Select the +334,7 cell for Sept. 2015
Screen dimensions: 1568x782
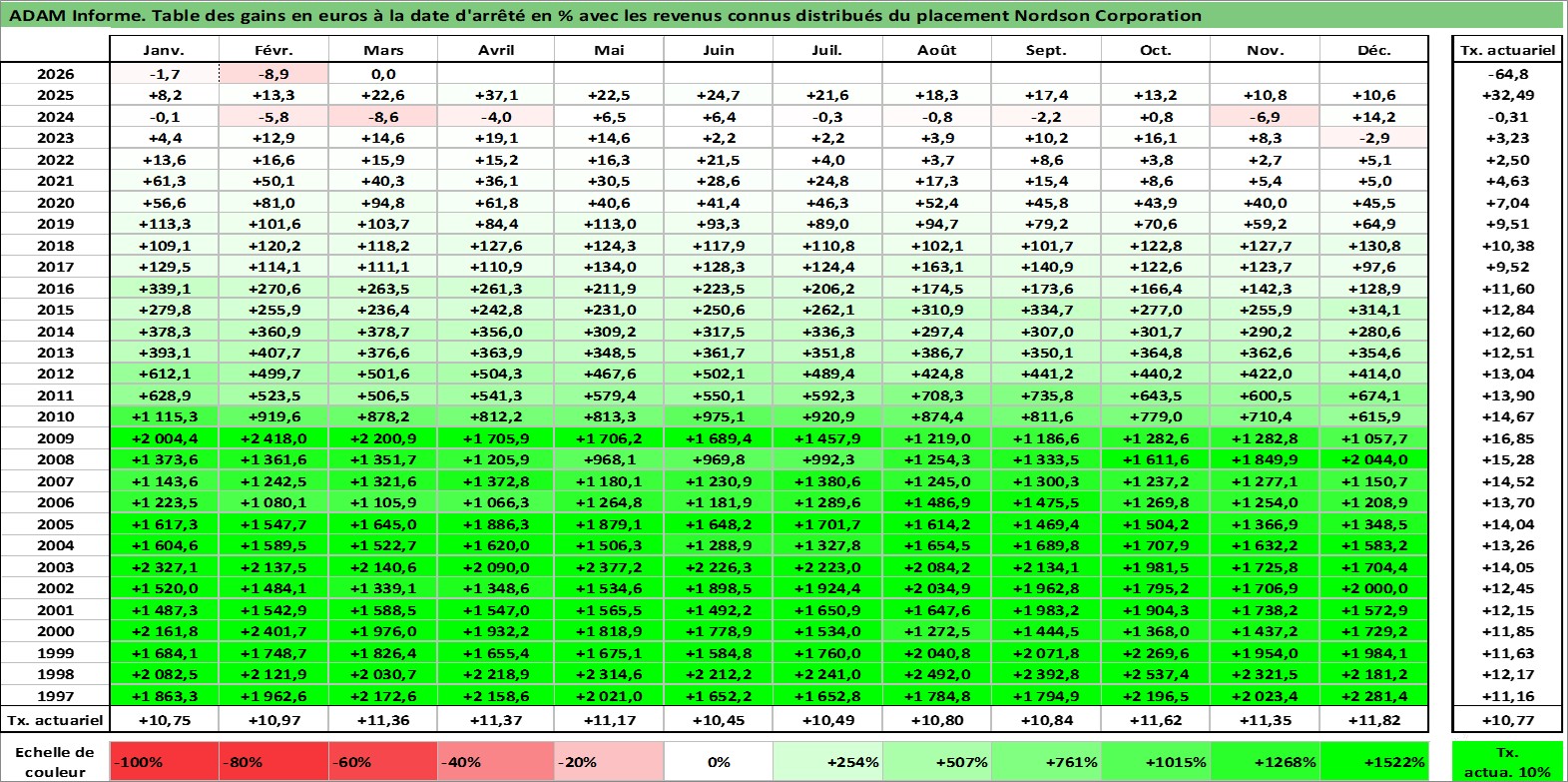(1046, 310)
